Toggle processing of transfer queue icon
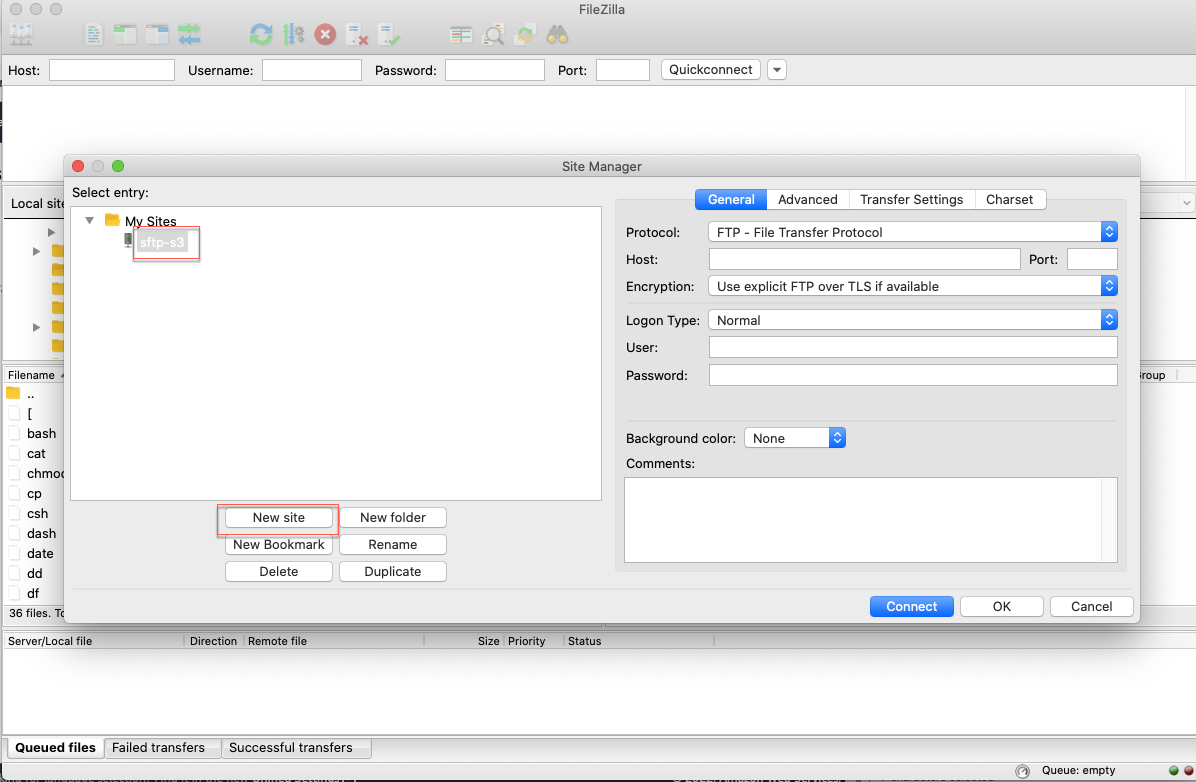The width and height of the screenshot is (1196, 782). [x=293, y=34]
